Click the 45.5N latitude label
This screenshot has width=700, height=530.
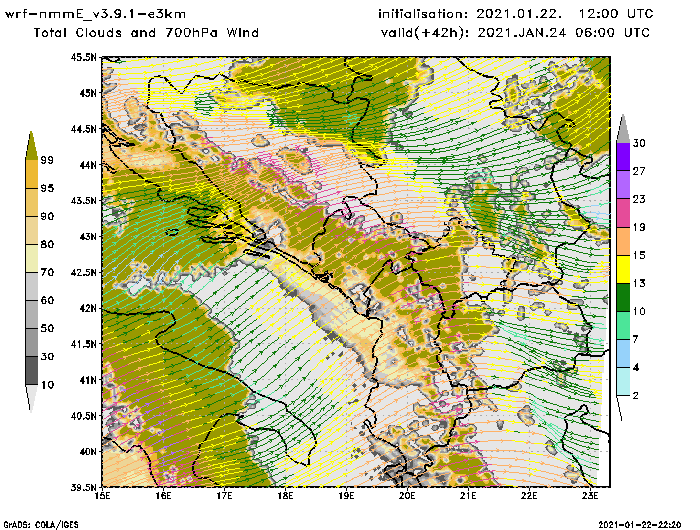tap(83, 57)
